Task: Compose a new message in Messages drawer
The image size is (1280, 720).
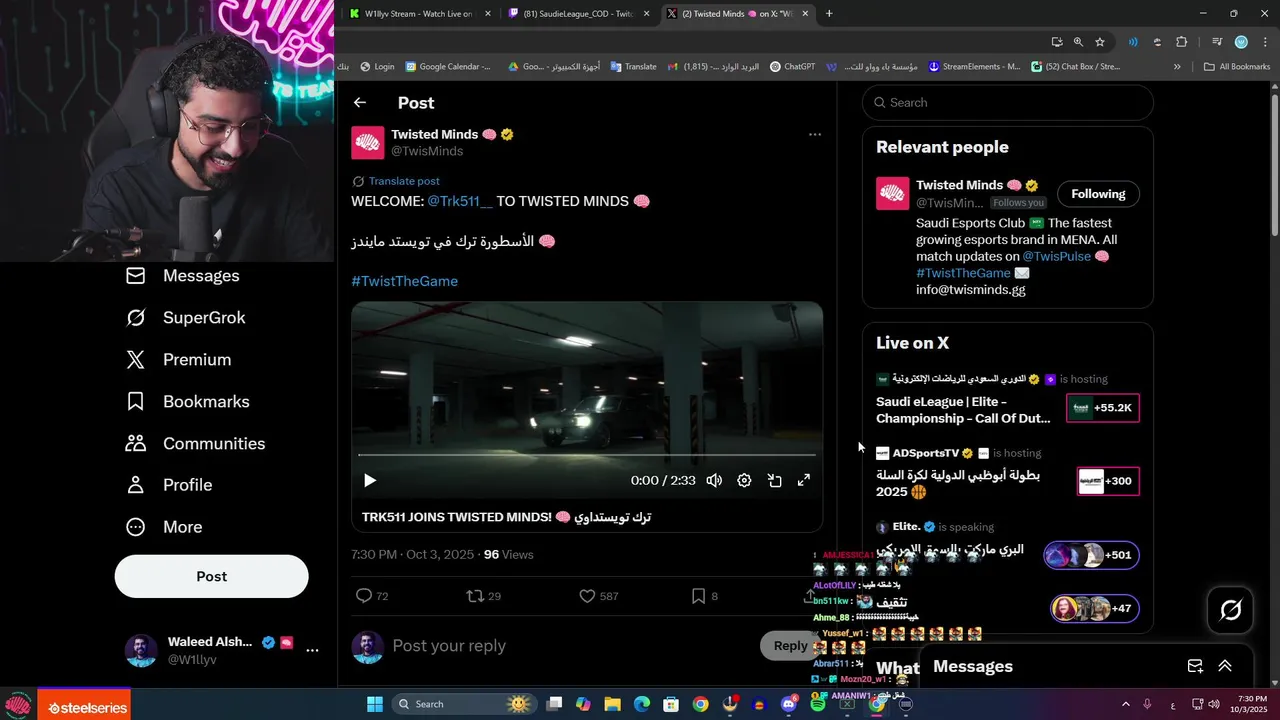Action: tap(1195, 666)
